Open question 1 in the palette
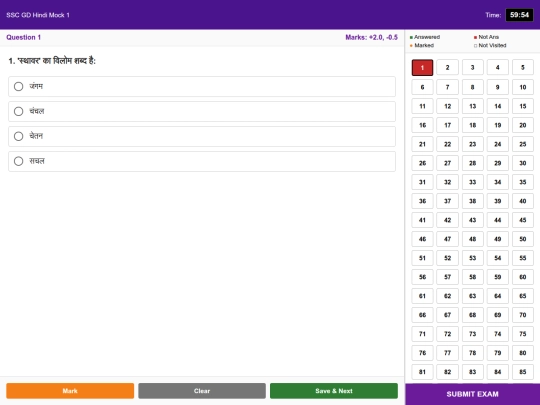The height and width of the screenshot is (405, 540). click(422, 68)
